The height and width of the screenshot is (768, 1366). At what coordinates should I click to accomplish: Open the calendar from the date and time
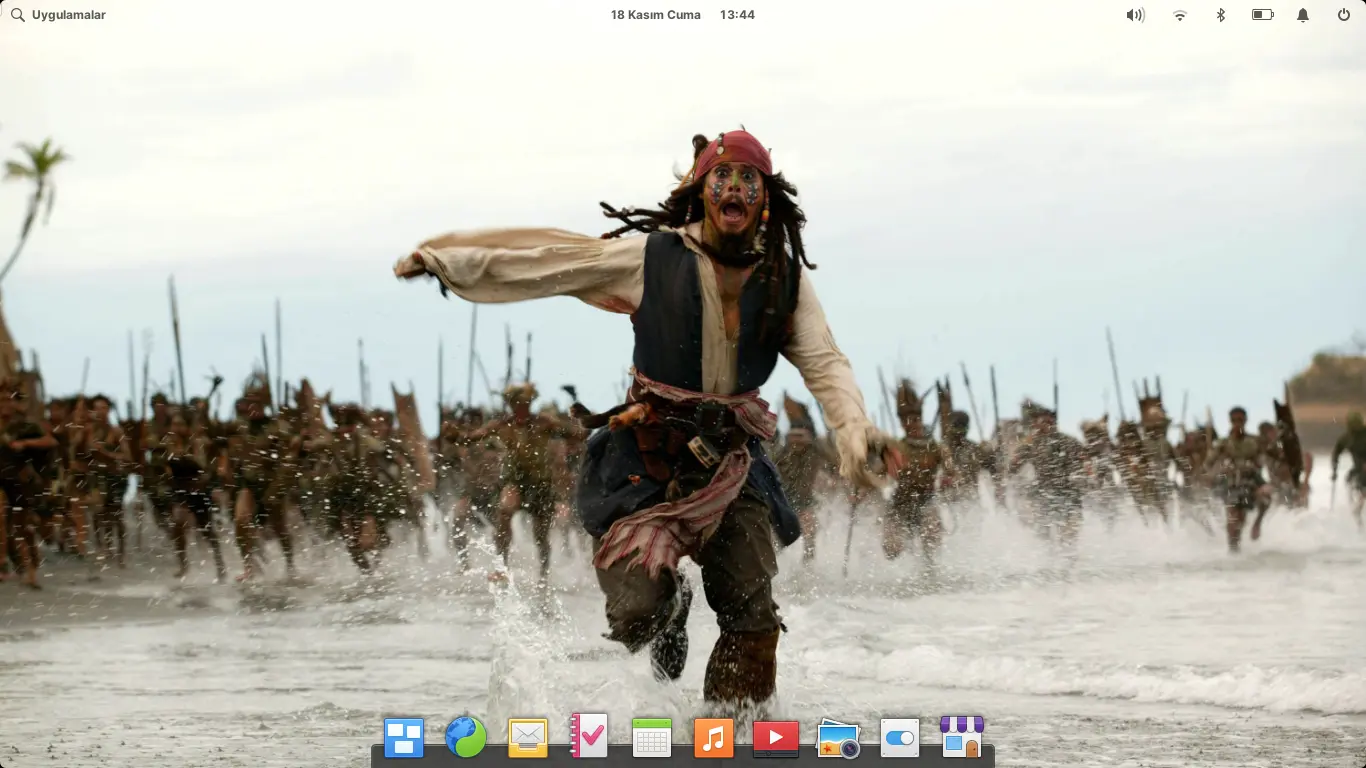tap(682, 15)
